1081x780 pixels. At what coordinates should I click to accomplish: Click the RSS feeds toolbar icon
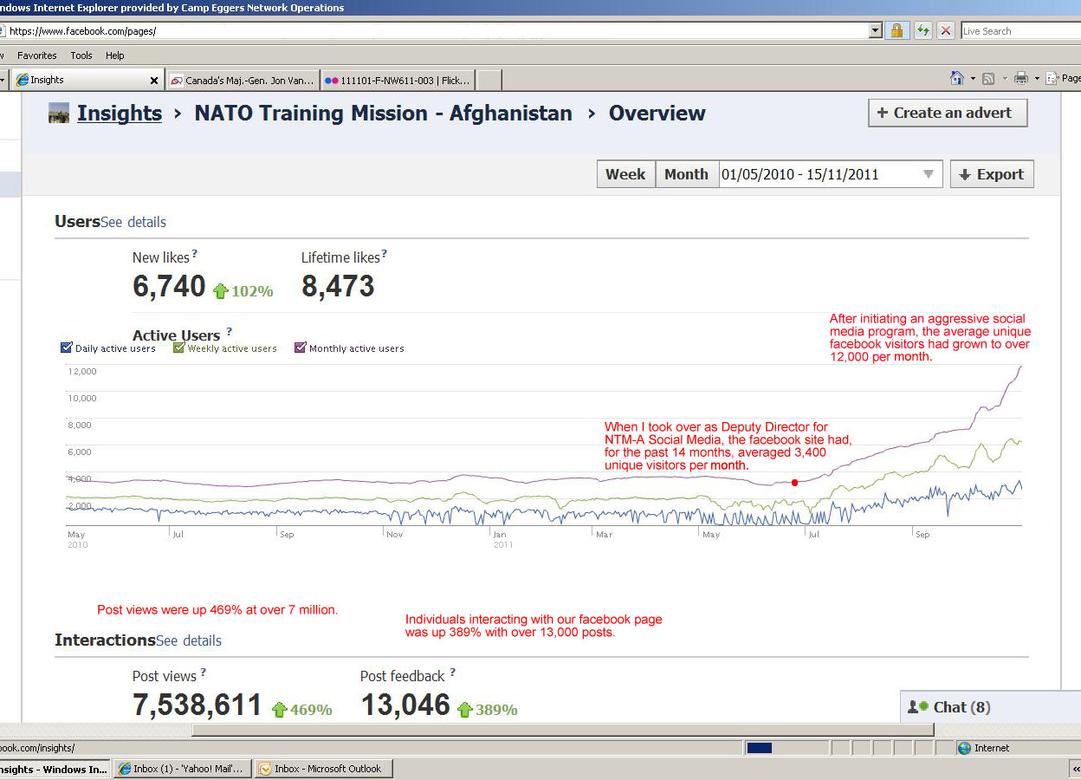pyautogui.click(x=988, y=79)
